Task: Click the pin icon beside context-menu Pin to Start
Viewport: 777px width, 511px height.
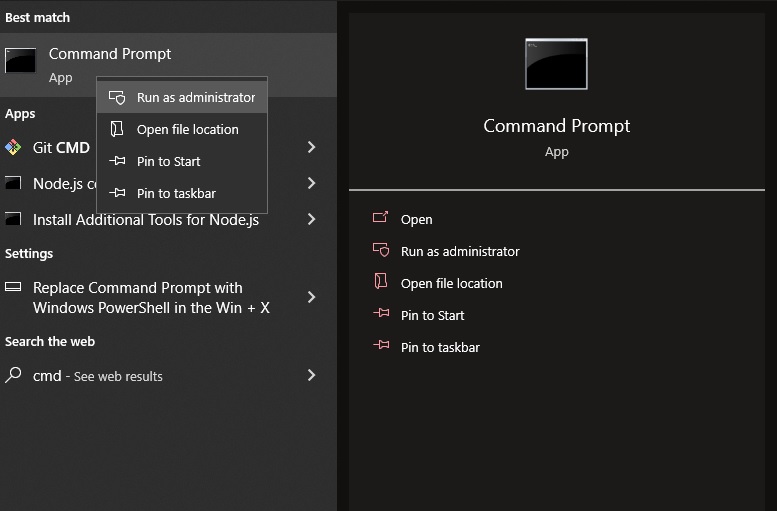Action: point(117,162)
